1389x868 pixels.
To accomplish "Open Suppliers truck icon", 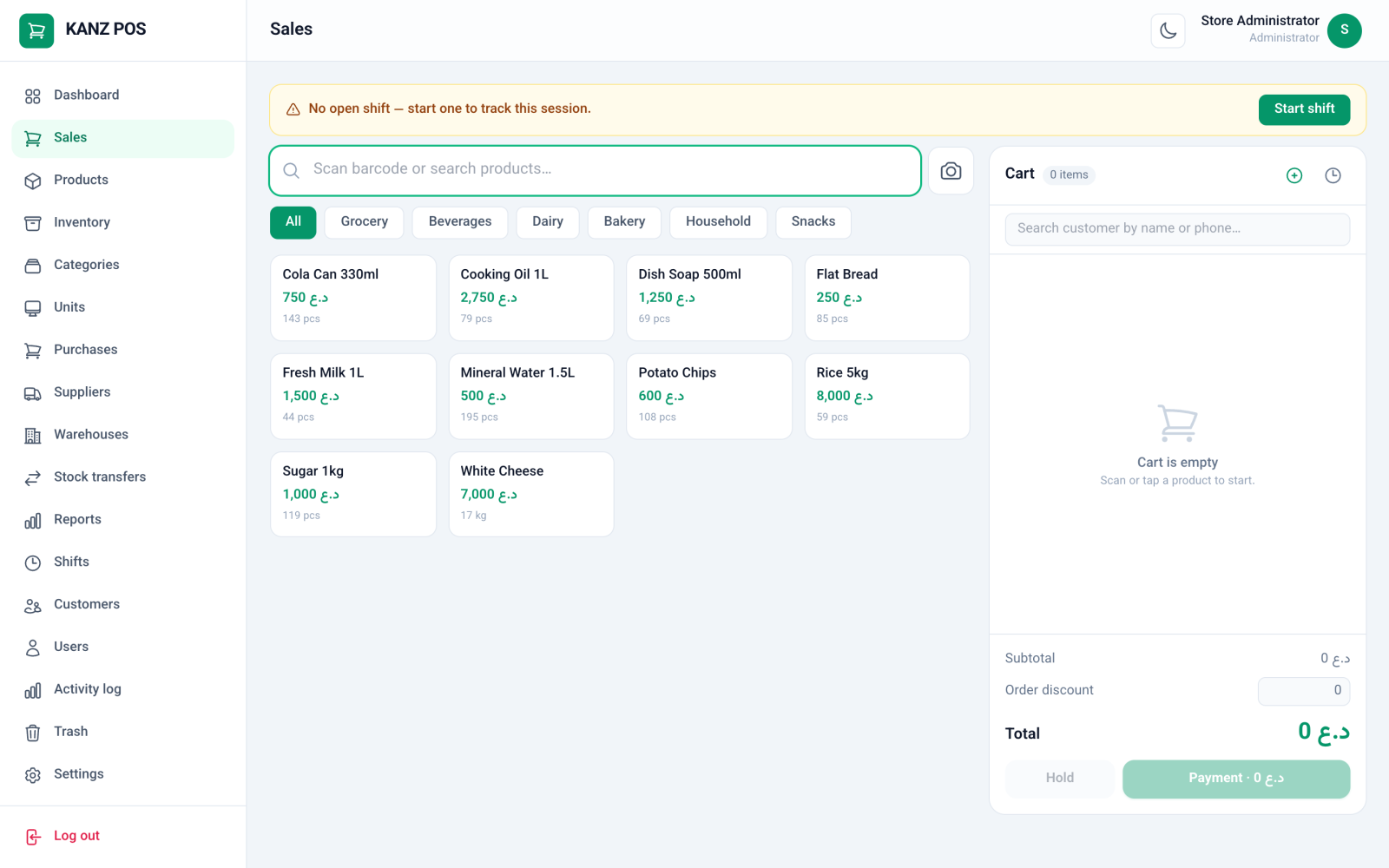I will 33,394.
